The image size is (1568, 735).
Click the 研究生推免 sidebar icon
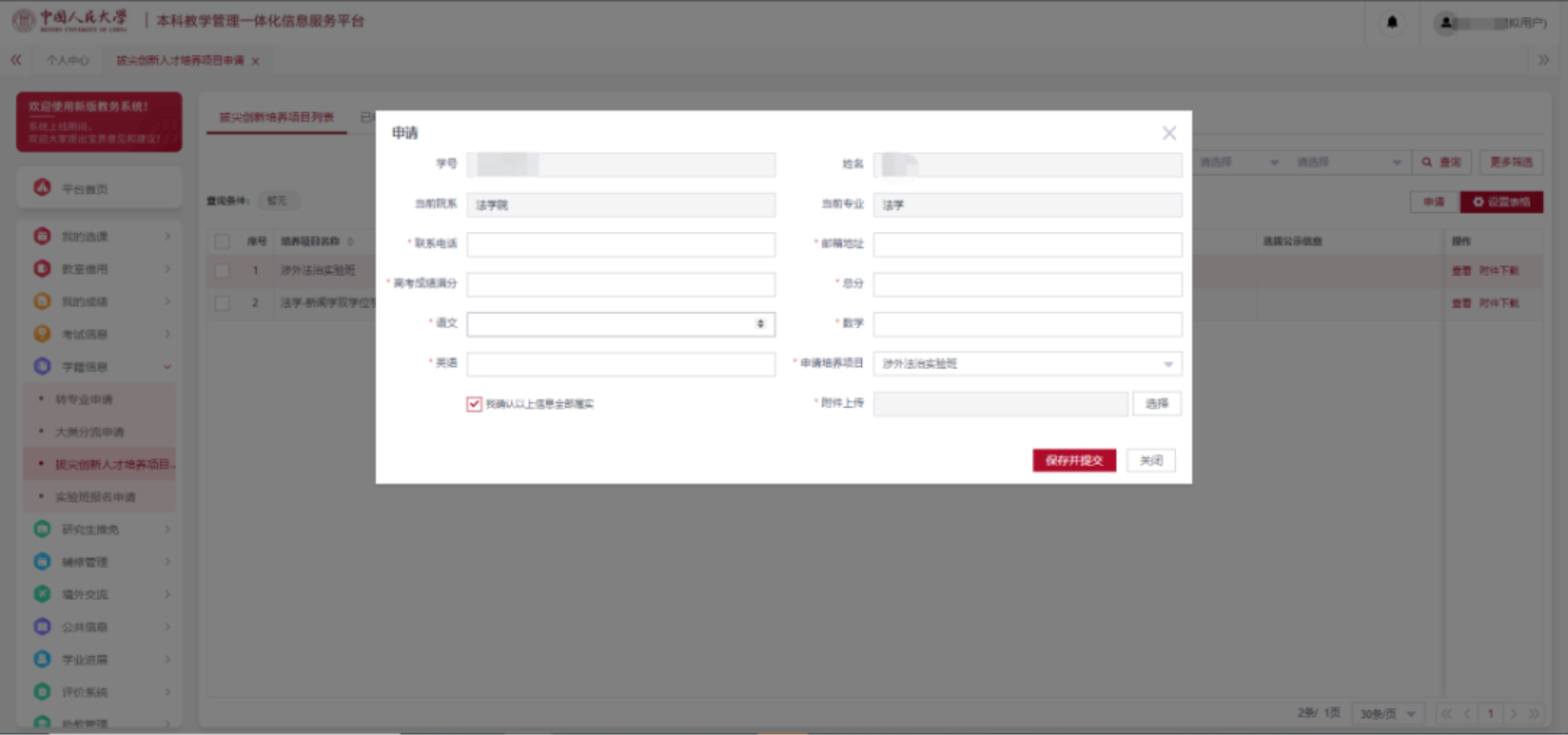[42, 529]
